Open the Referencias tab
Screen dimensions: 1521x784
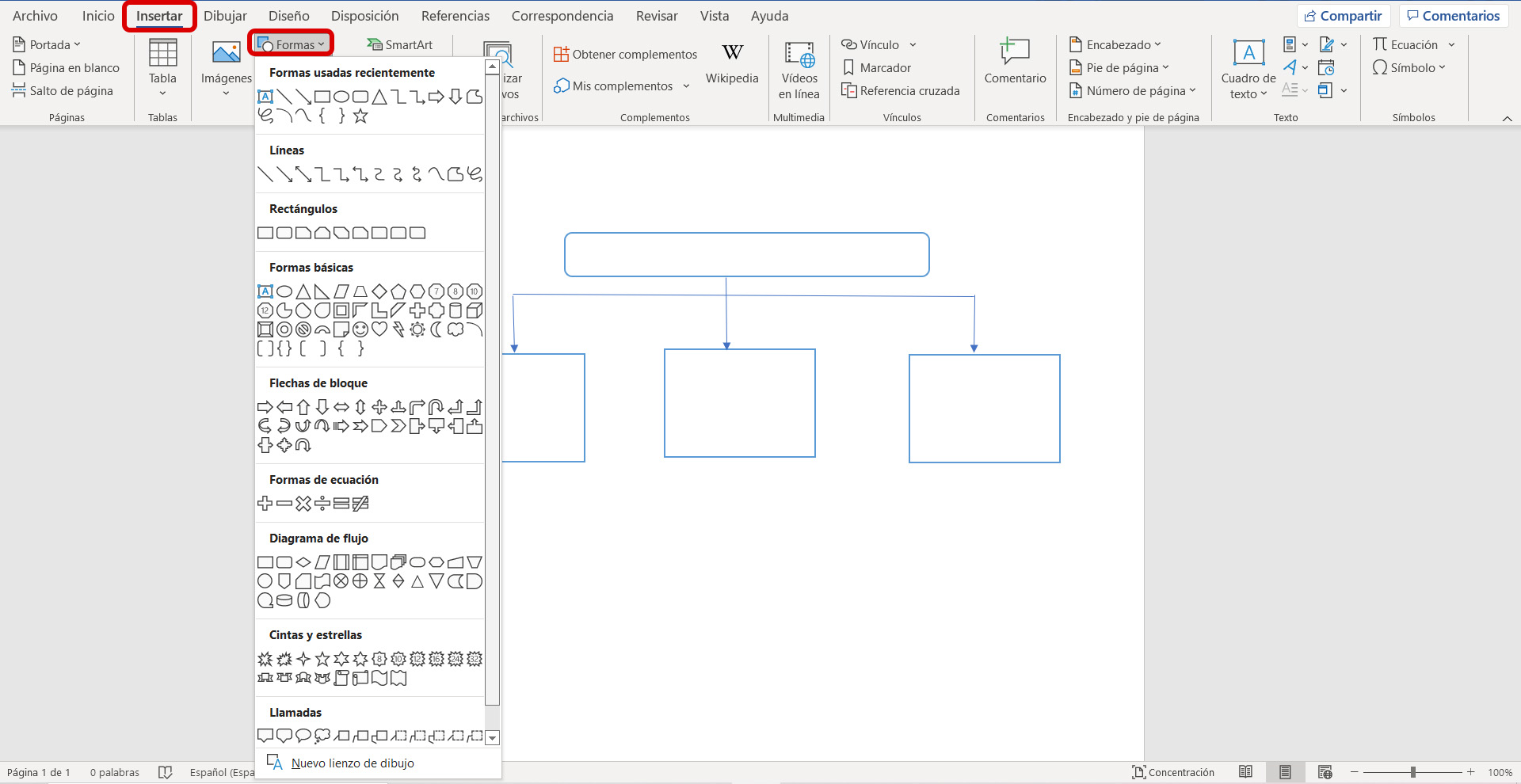click(x=456, y=16)
